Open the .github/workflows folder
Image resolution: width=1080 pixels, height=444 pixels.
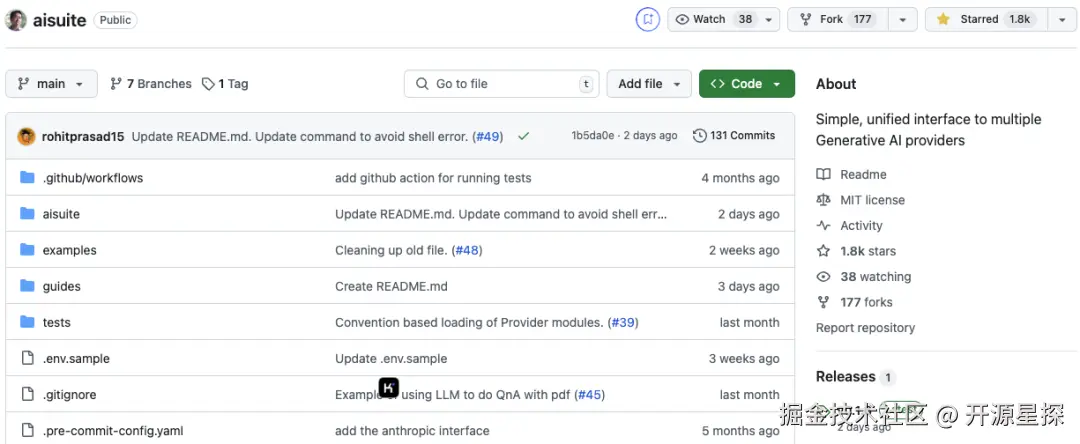point(93,178)
